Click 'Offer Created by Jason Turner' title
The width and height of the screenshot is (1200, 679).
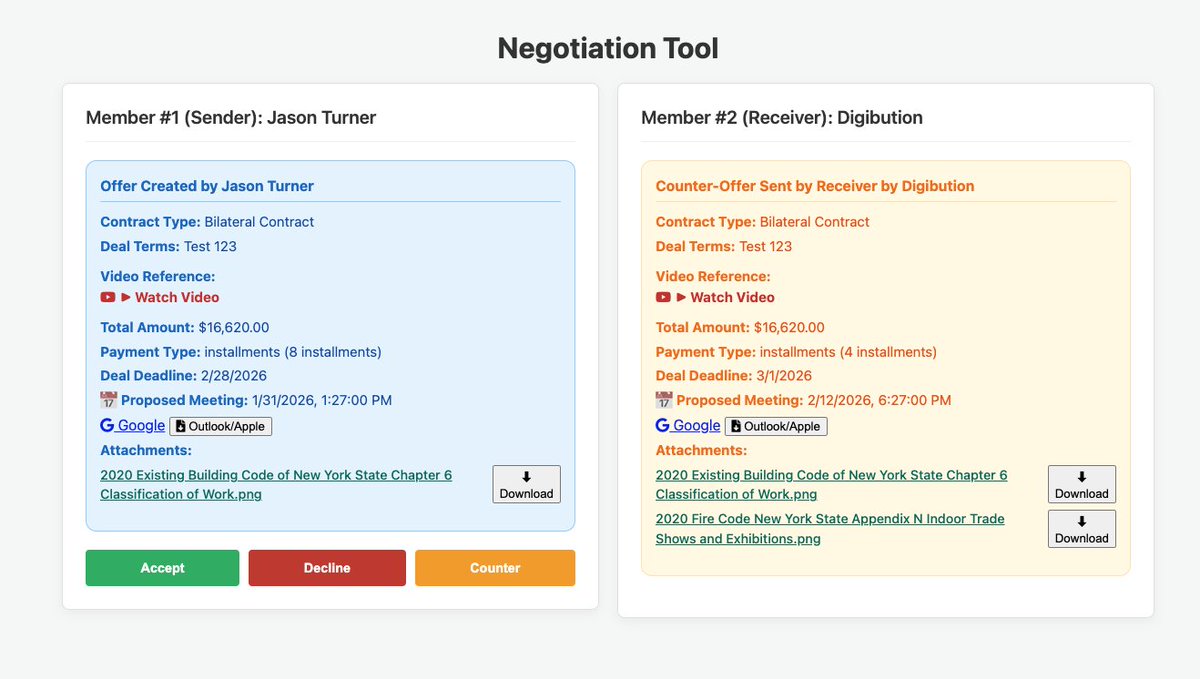pyautogui.click(x=207, y=186)
